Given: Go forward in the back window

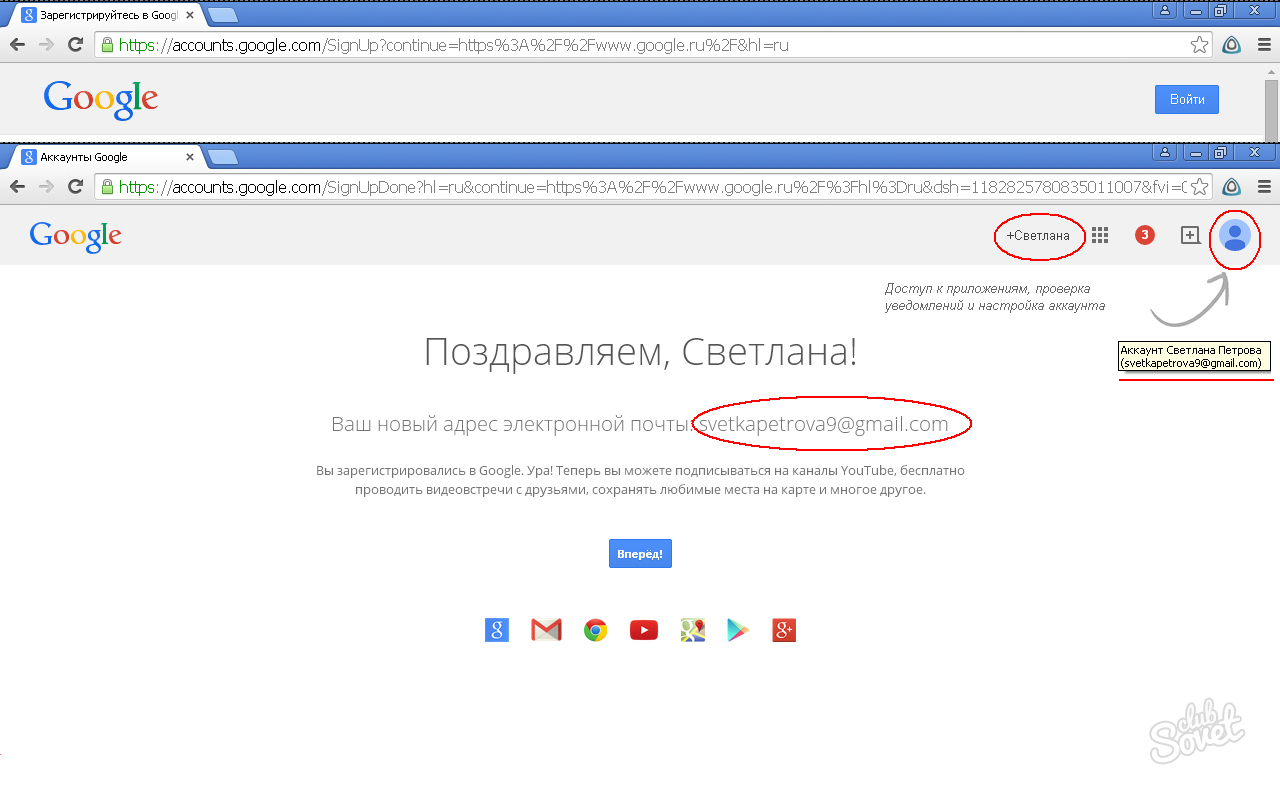Looking at the screenshot, I should pos(45,45).
